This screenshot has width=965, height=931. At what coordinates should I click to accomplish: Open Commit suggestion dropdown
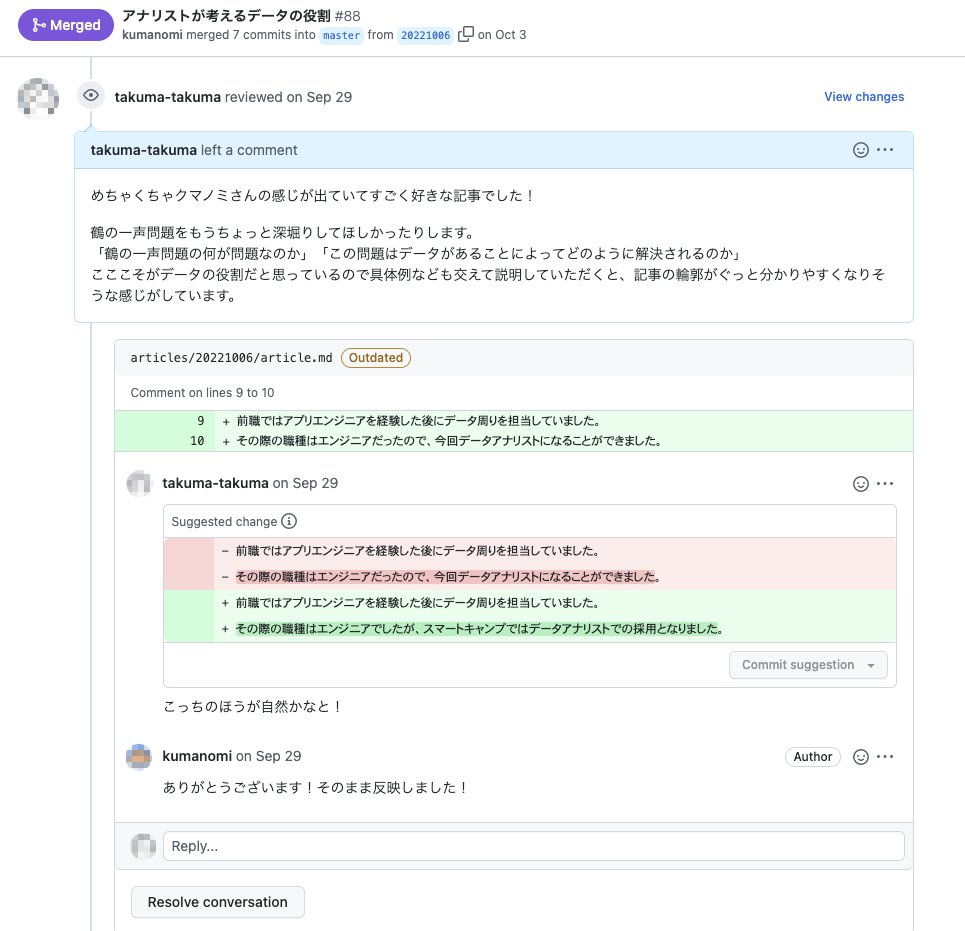pyautogui.click(x=808, y=665)
